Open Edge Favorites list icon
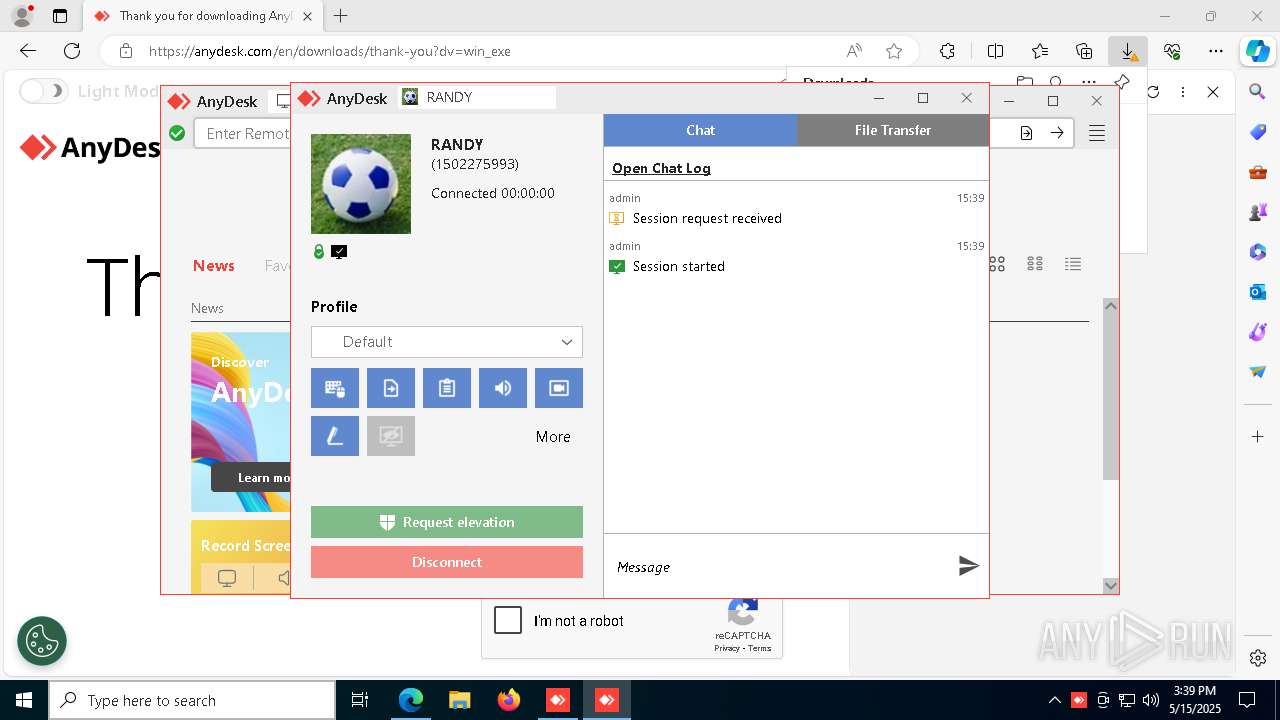The width and height of the screenshot is (1280, 720). coord(1040,51)
